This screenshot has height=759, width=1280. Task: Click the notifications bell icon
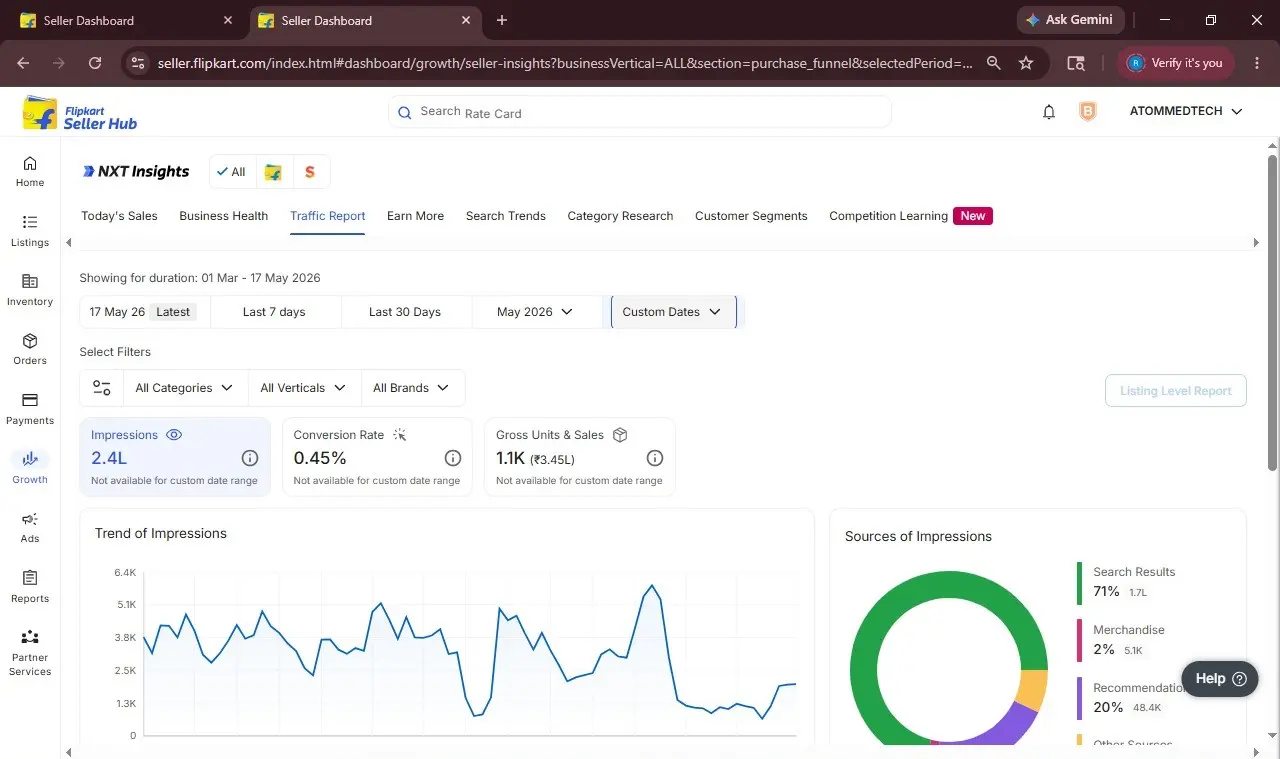(1049, 112)
